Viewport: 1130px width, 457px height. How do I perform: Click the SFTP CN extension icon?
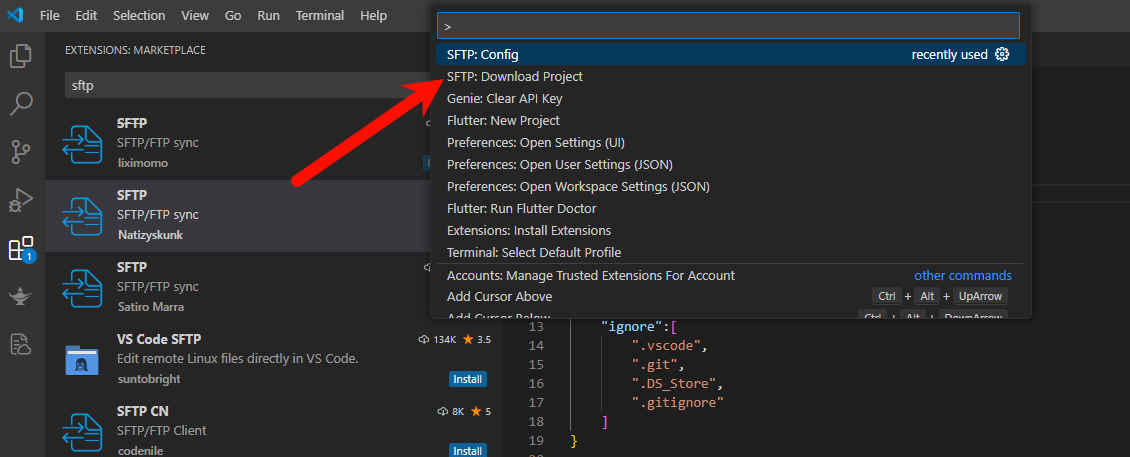click(81, 432)
